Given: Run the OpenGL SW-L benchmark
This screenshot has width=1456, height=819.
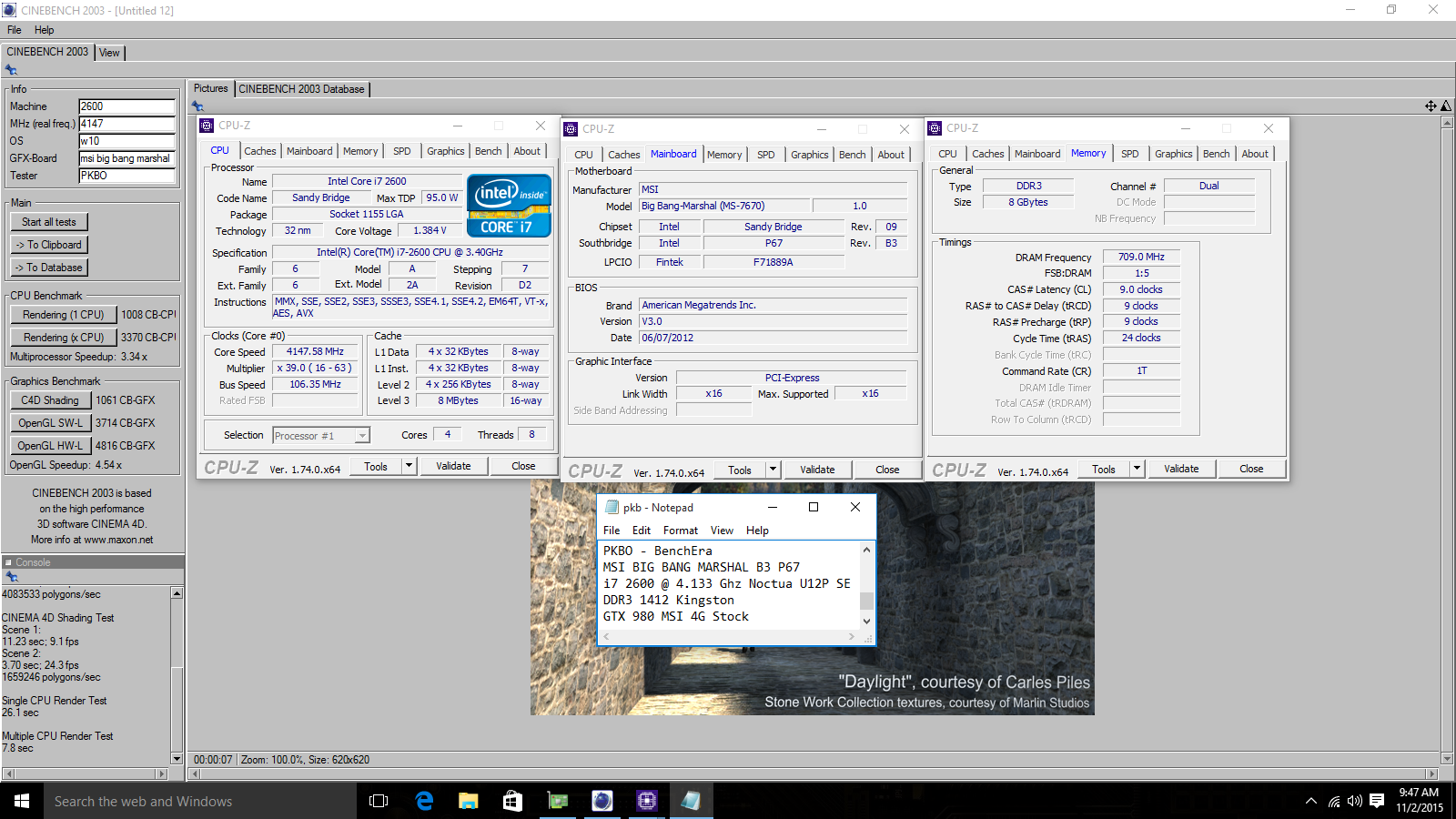Looking at the screenshot, I should click(x=50, y=423).
